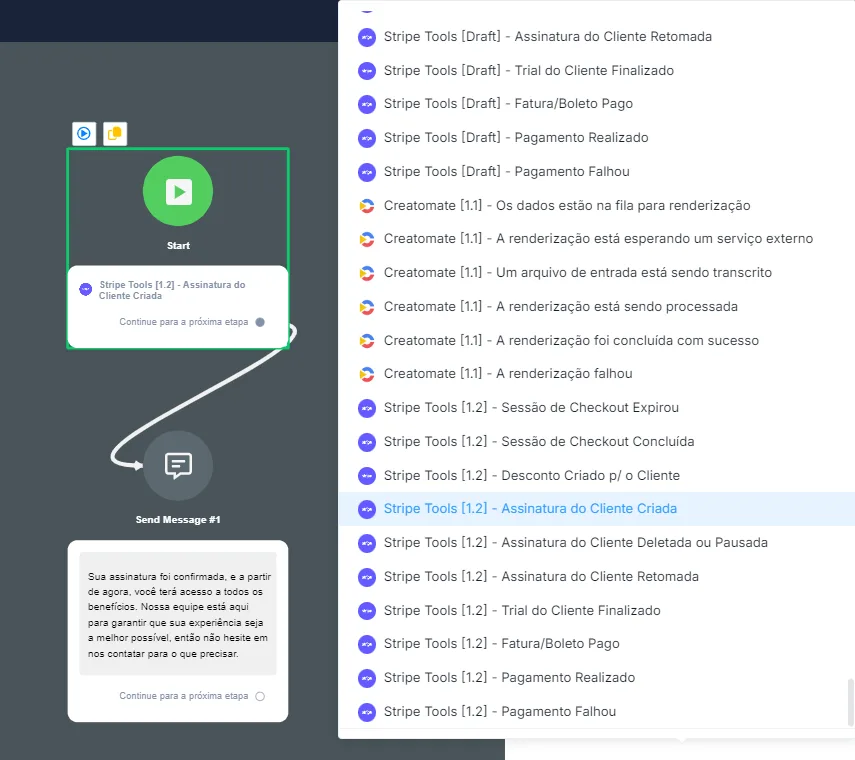This screenshot has height=760, width=855.
Task: Click the Start card's Continue para a próxima etapa connector dot
Action: [260, 322]
